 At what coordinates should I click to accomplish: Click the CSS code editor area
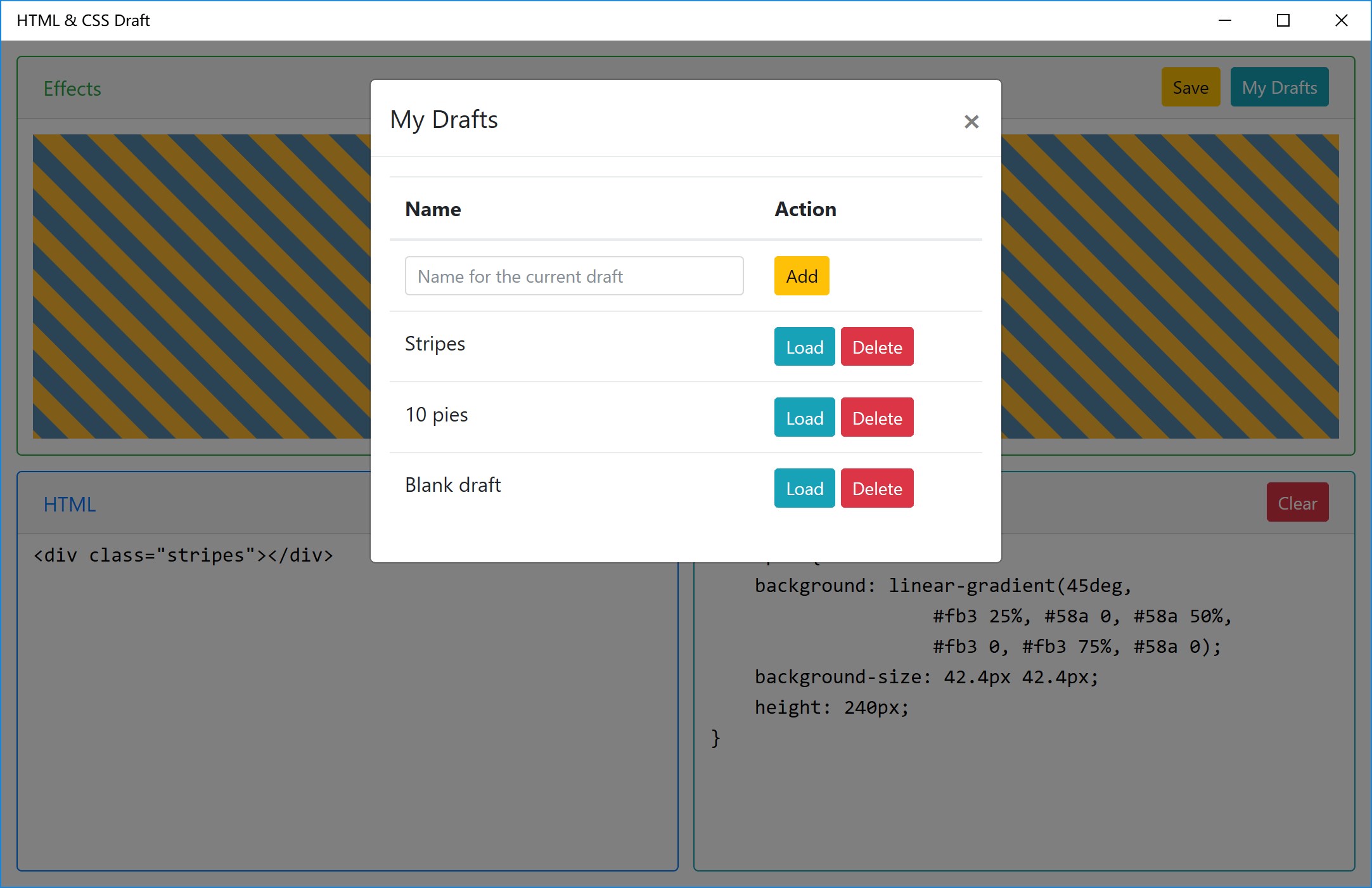tap(1023, 792)
